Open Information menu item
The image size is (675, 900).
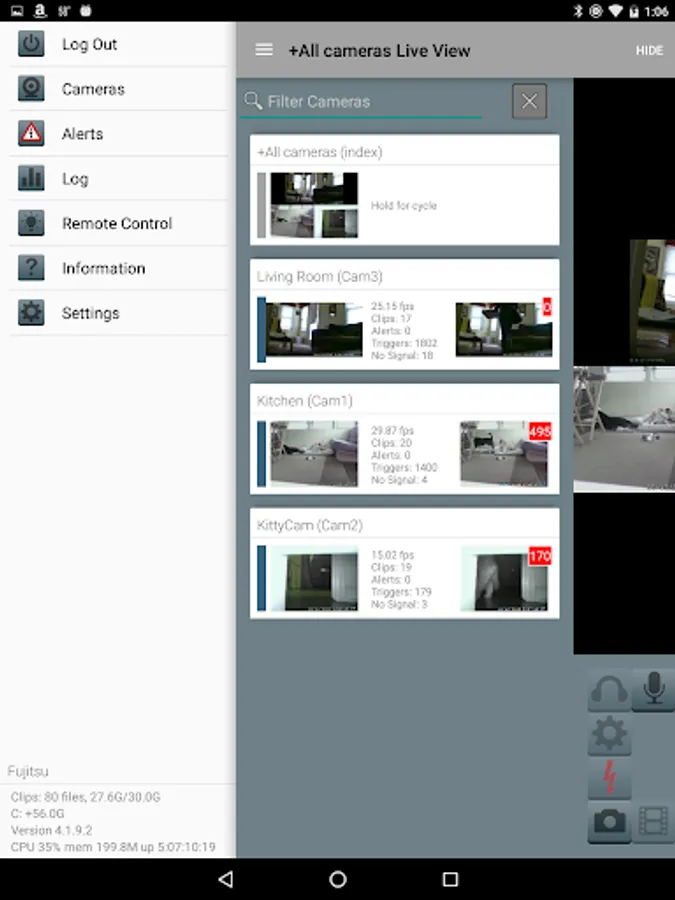119,268
